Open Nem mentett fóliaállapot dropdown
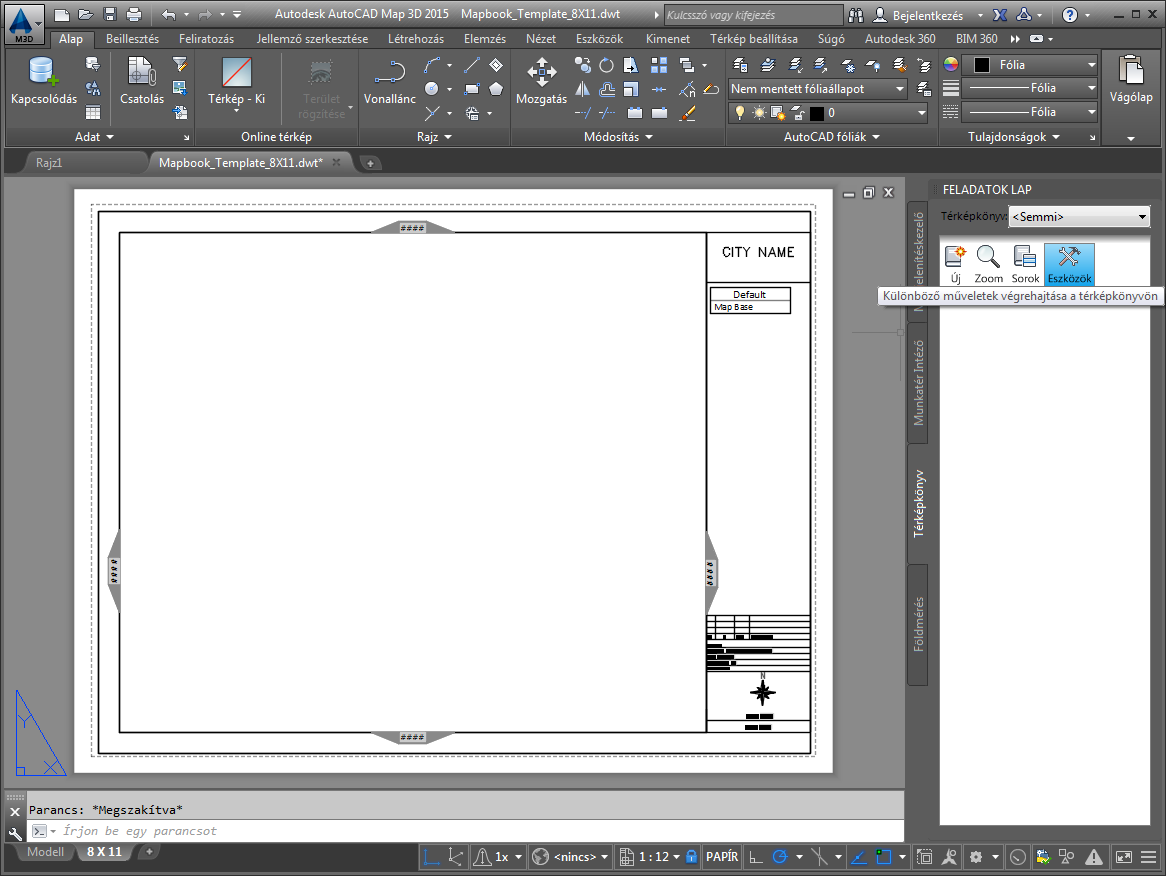 point(817,89)
